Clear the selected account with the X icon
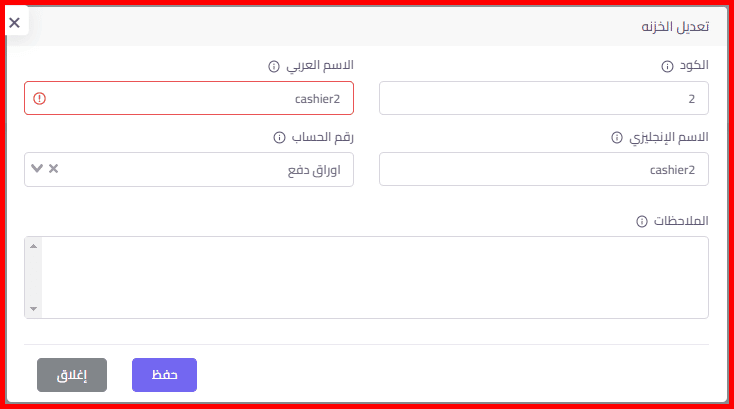Image resolution: width=734 pixels, height=409 pixels. pos(54,169)
